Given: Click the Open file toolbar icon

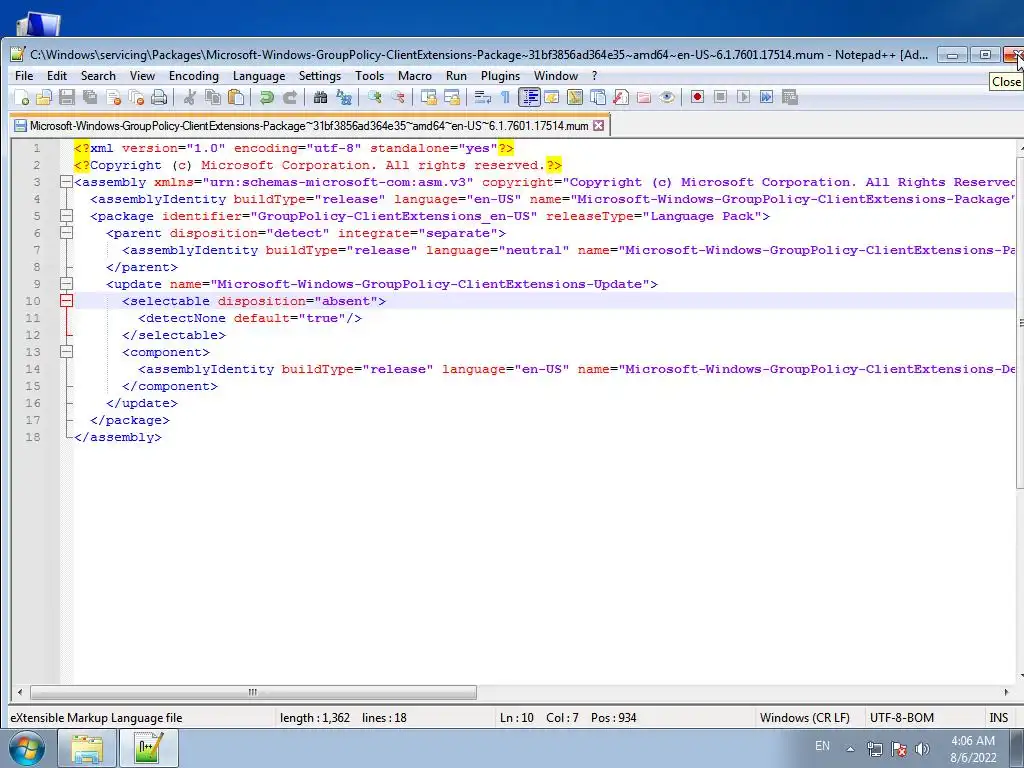Looking at the screenshot, I should [x=44, y=98].
